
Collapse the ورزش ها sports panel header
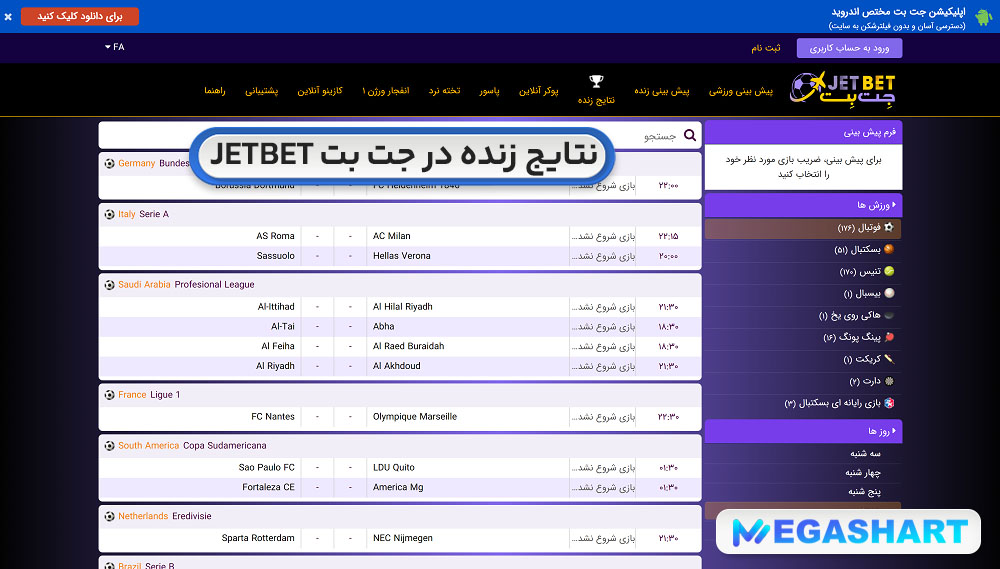[x=803, y=205]
